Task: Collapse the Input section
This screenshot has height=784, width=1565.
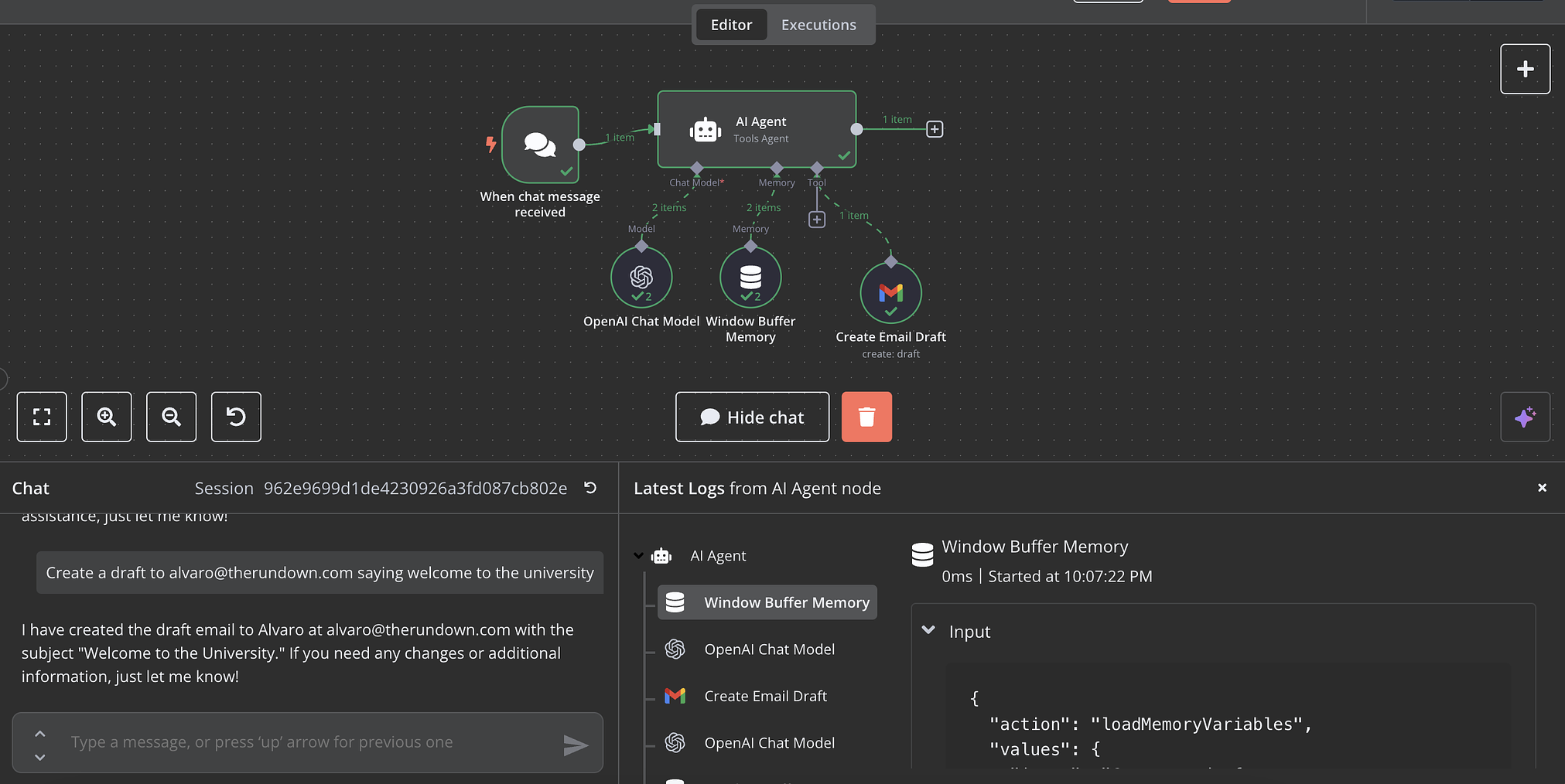Action: [x=928, y=631]
